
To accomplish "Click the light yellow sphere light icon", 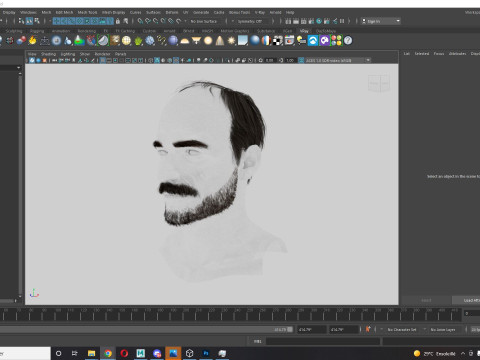I will 208,41.
